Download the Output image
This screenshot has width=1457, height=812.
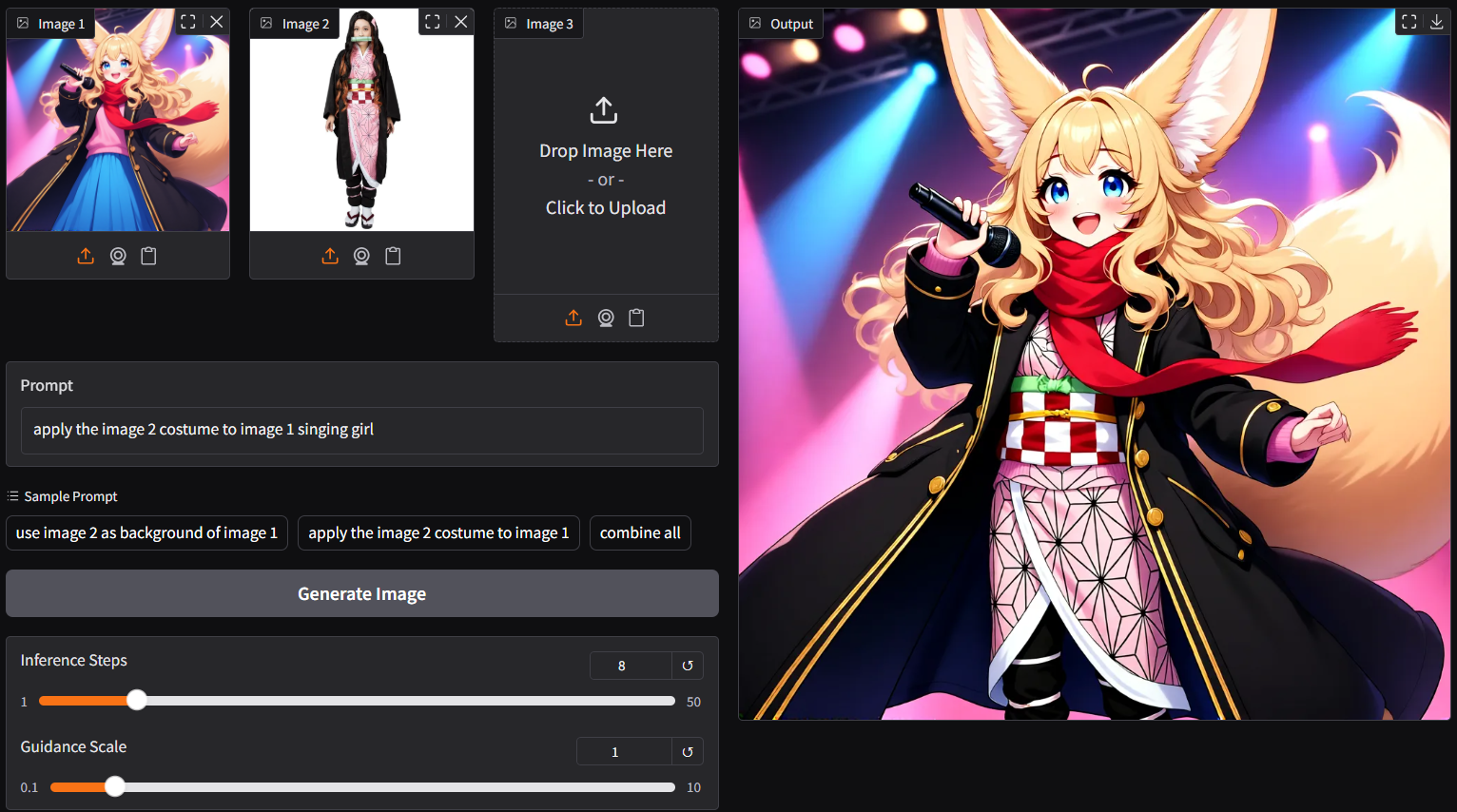tap(1437, 22)
